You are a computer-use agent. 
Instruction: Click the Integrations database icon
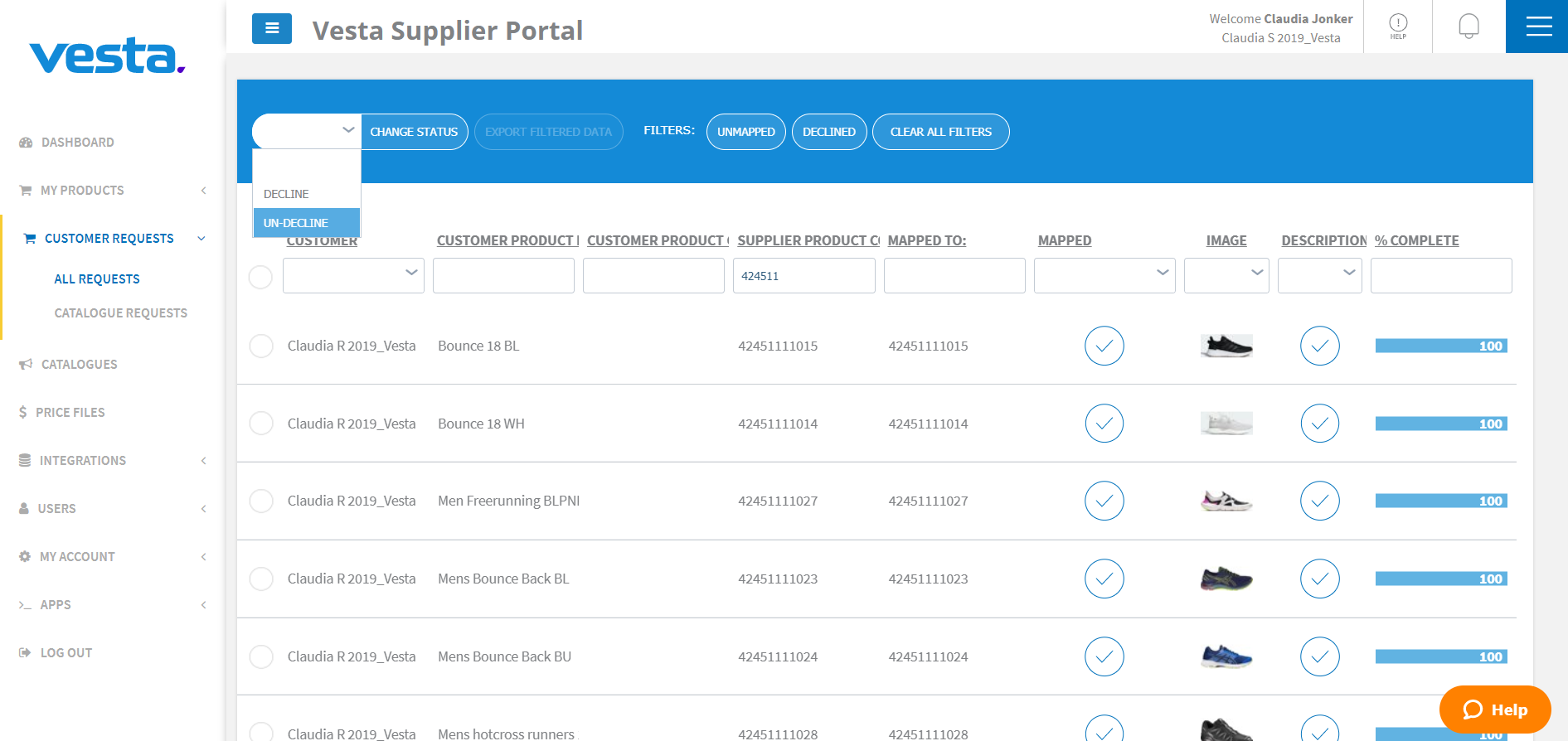(25, 461)
